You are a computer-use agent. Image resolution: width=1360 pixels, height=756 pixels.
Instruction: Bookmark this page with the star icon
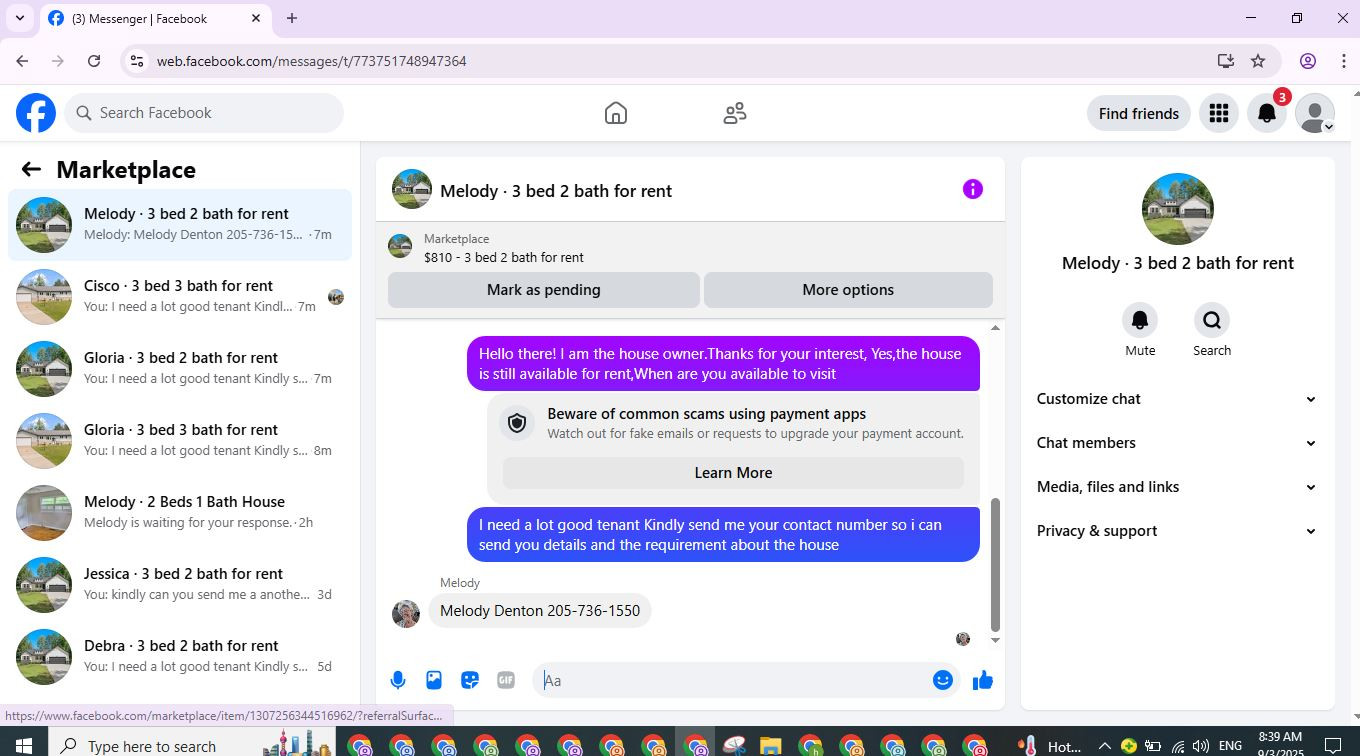[x=1258, y=61]
